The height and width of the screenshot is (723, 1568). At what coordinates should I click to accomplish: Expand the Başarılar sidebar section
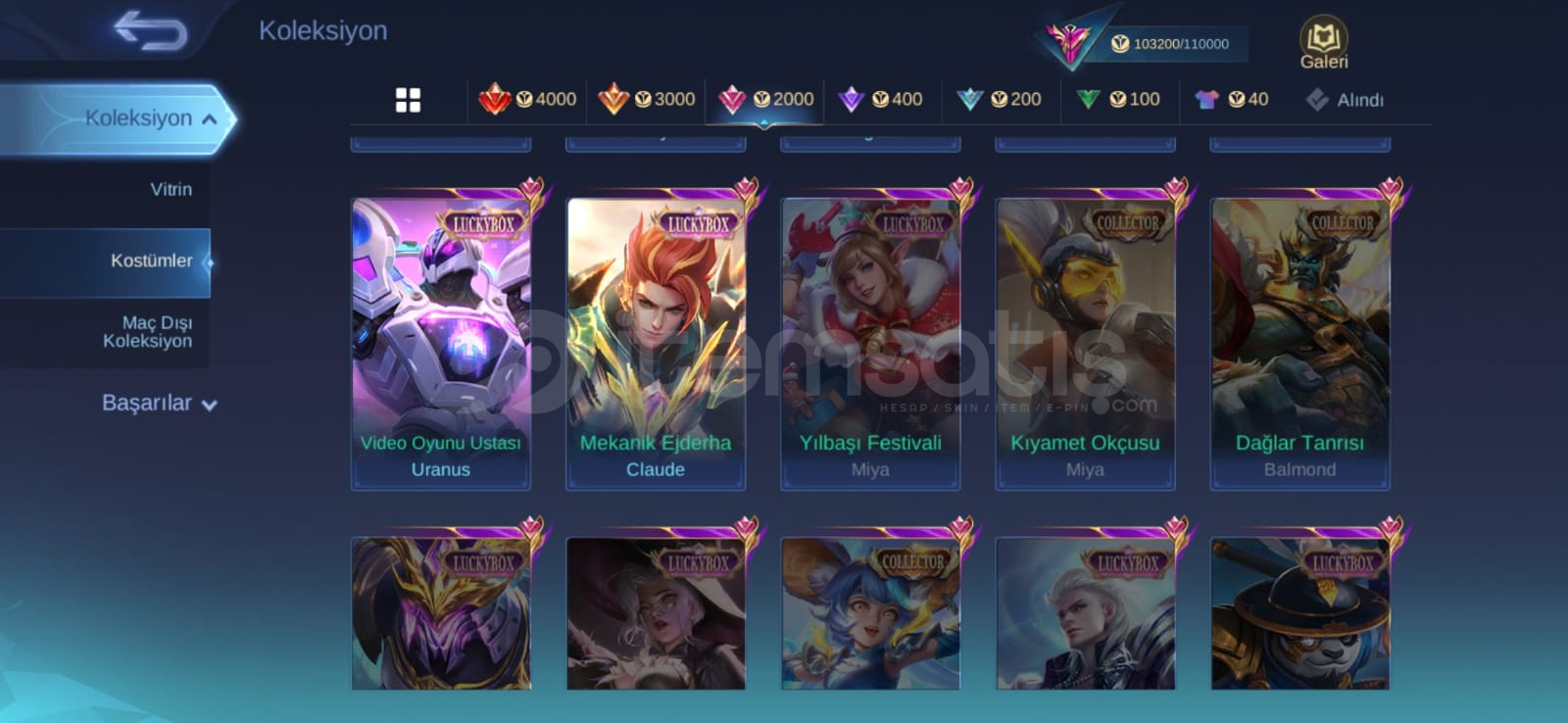(159, 403)
